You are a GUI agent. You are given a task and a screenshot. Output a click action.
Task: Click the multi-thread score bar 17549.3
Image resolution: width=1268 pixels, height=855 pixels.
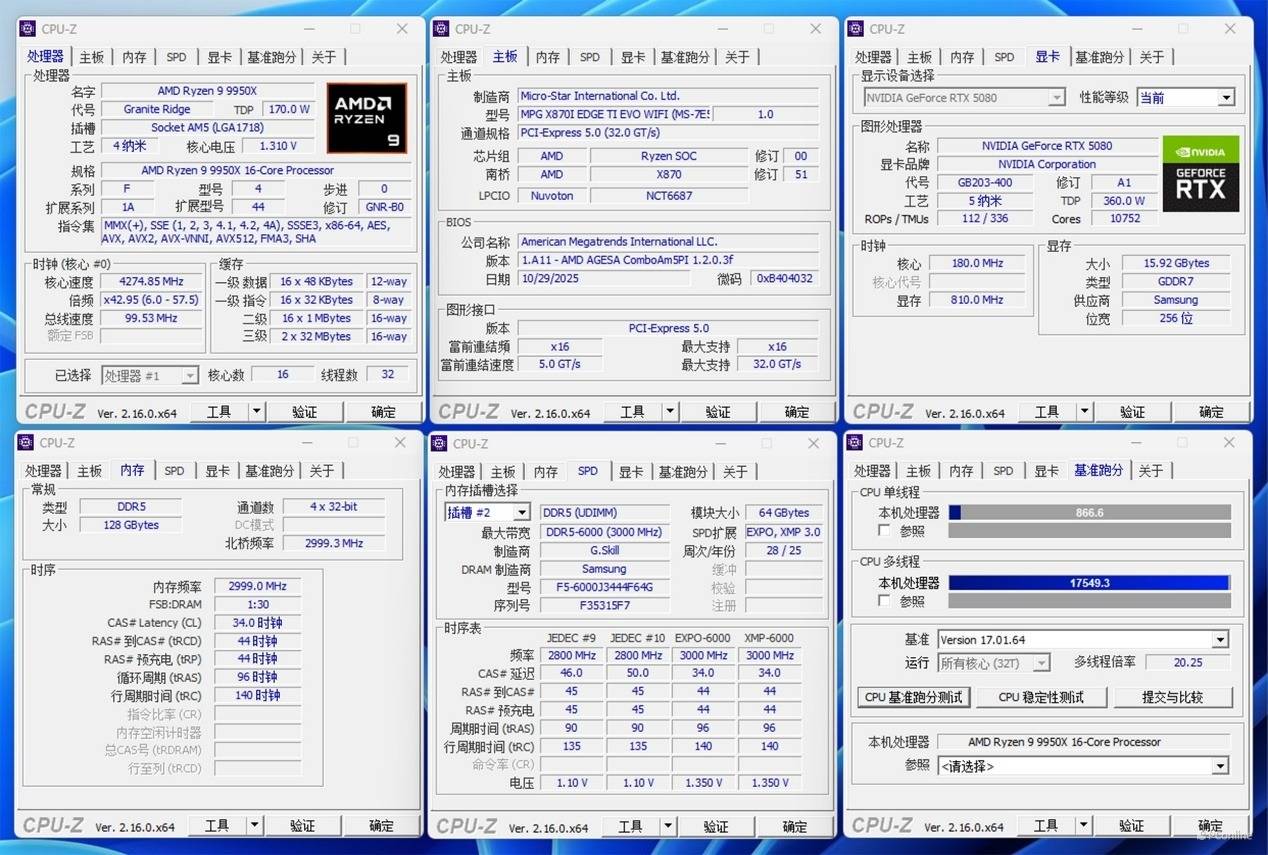tap(1089, 582)
